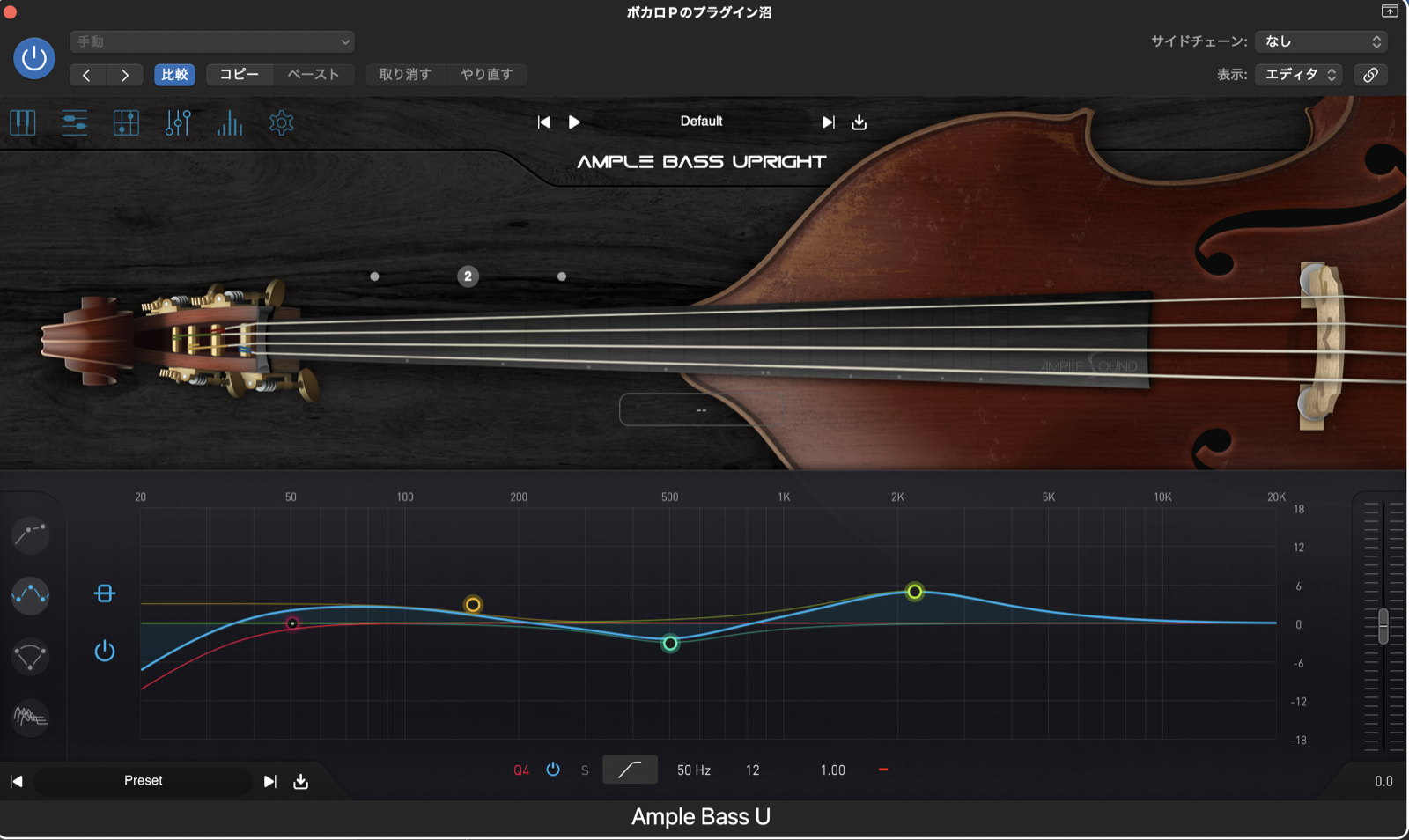1409x840 pixels.
Task: Click the Q4 band label
Action: [521, 770]
